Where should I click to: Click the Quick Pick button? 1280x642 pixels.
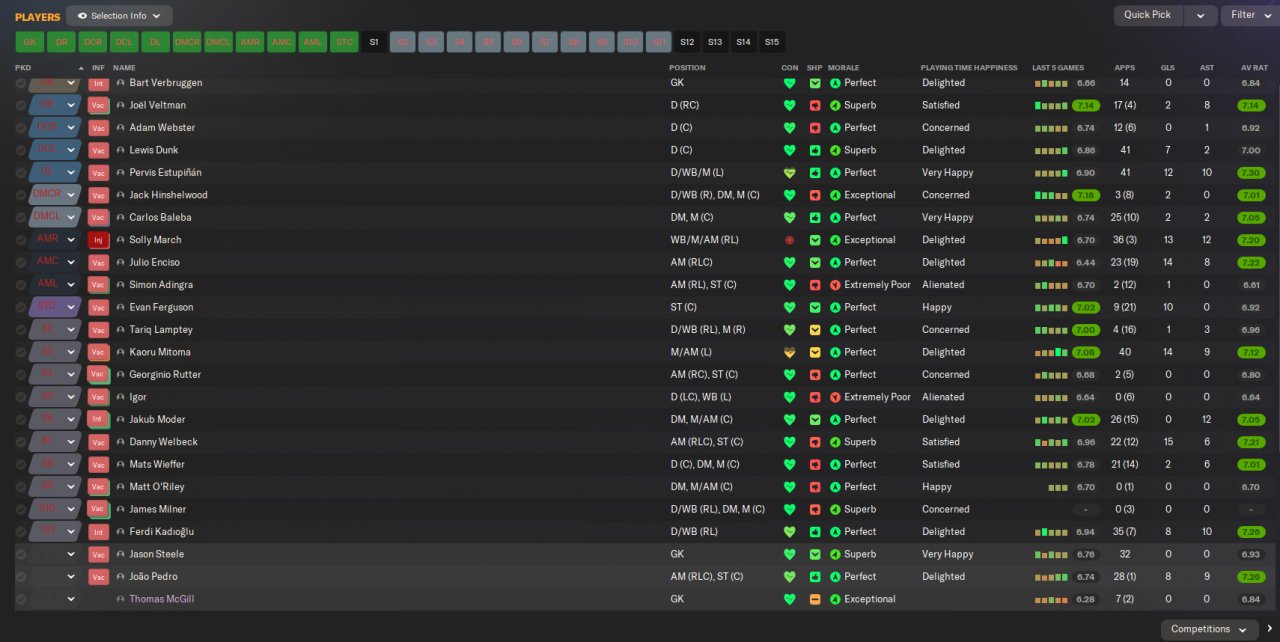pos(1148,15)
